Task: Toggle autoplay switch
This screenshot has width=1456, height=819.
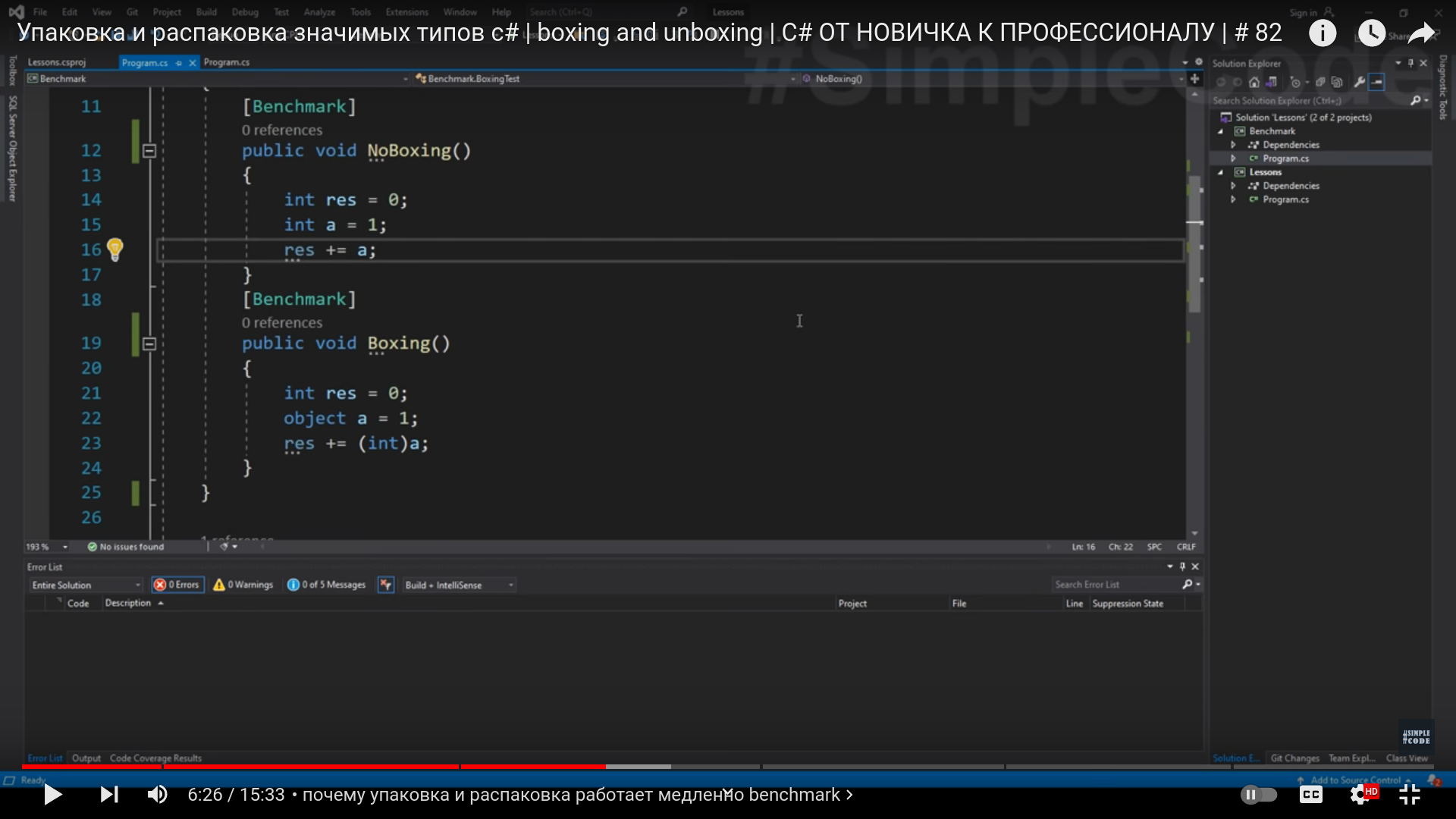Action: [1258, 795]
